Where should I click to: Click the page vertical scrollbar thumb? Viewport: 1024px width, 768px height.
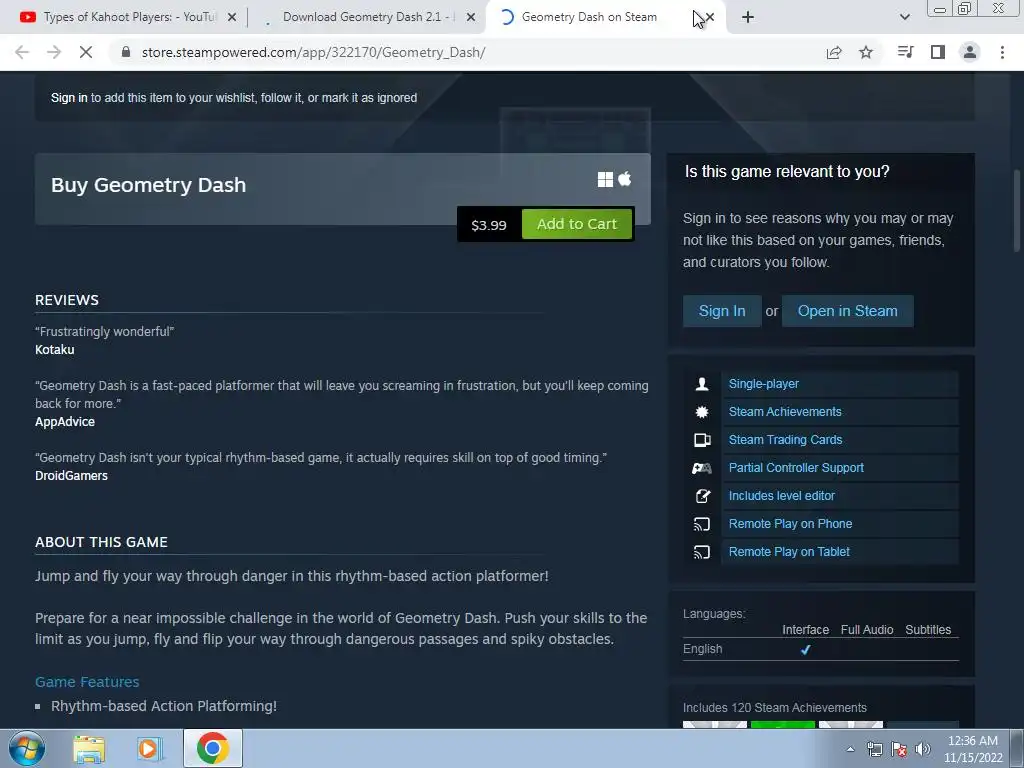(1016, 210)
